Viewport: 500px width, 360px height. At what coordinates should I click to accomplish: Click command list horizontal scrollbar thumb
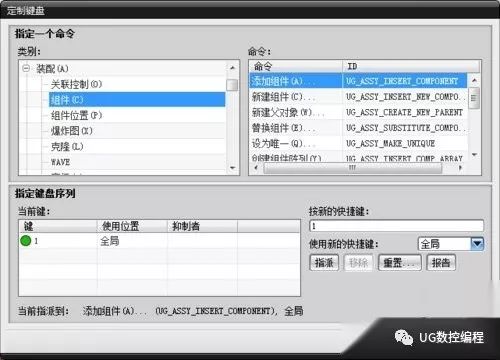[353, 168]
